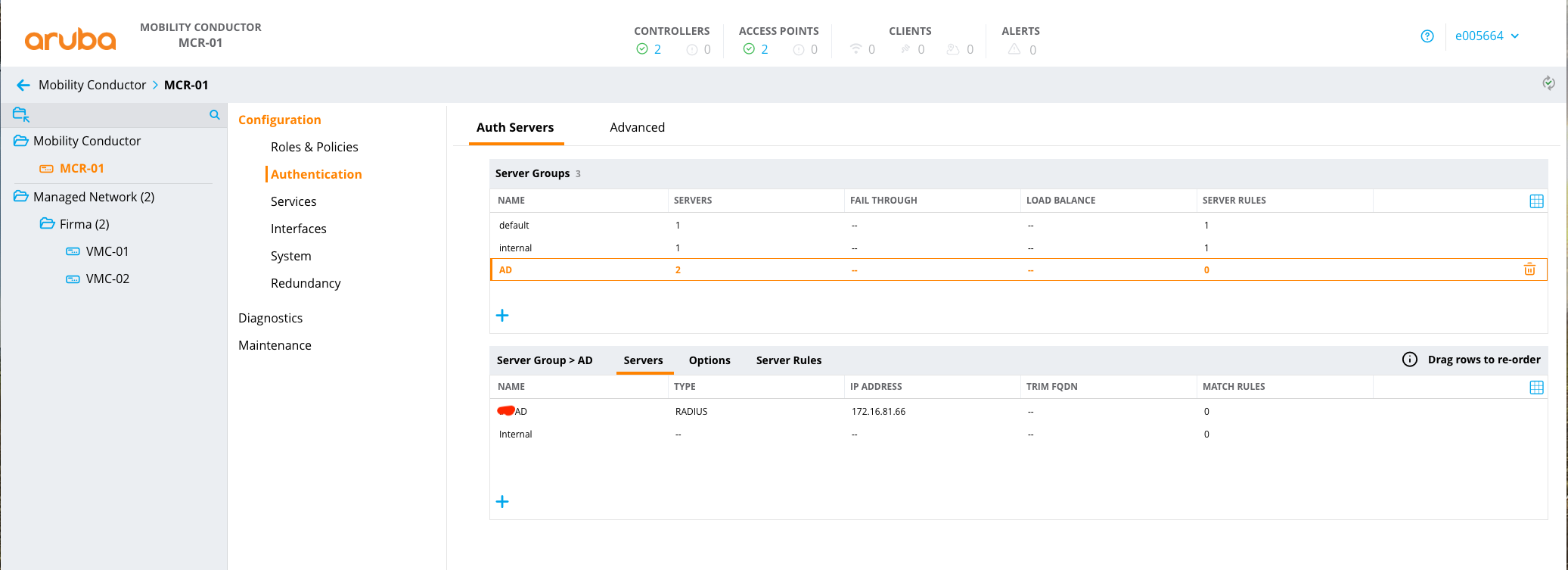The image size is (1568, 570).
Task: Delete the AD server group via trash icon
Action: [x=1529, y=269]
